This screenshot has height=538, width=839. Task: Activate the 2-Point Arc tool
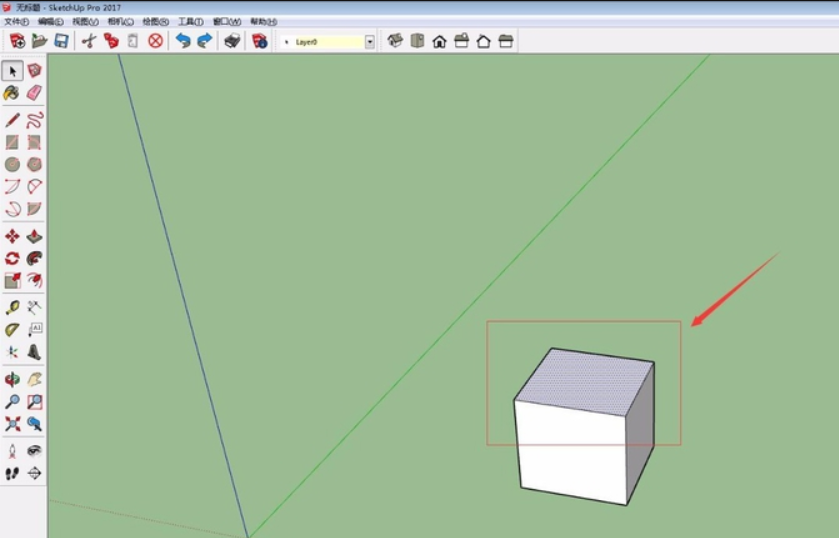[34, 186]
